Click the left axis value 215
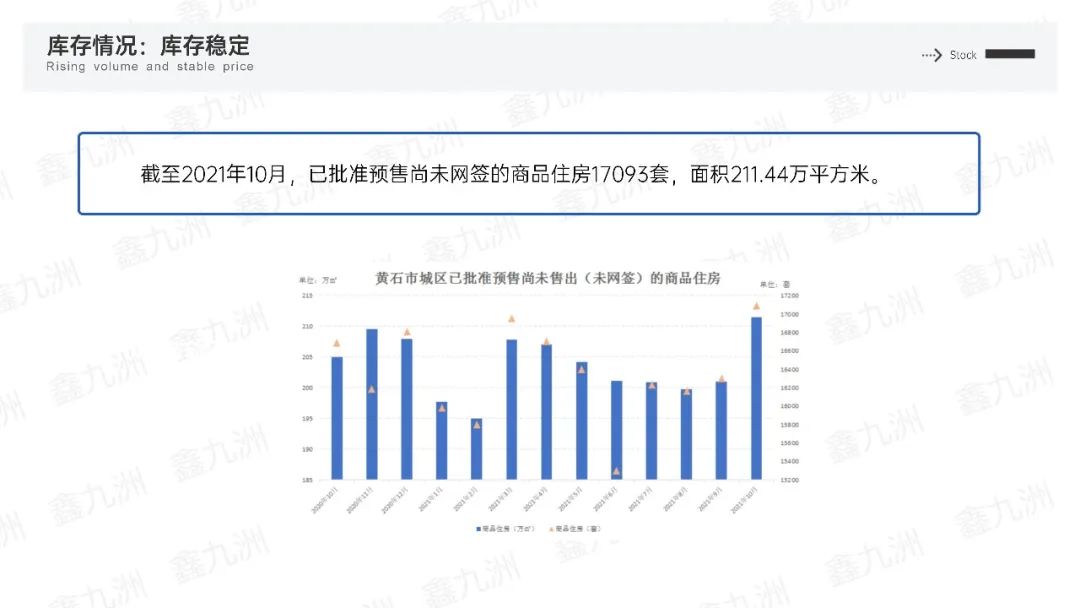The width and height of the screenshot is (1080, 608). coord(307,295)
